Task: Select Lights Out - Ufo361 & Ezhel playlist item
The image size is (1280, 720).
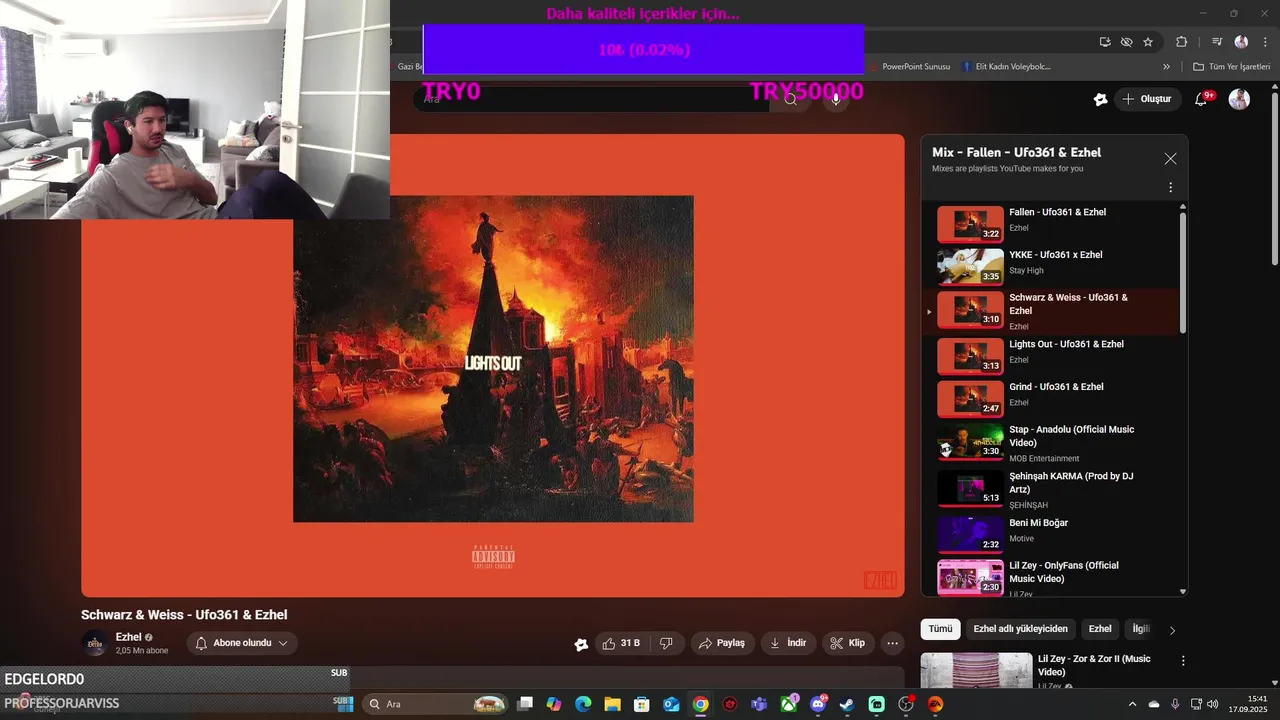Action: click(1052, 356)
